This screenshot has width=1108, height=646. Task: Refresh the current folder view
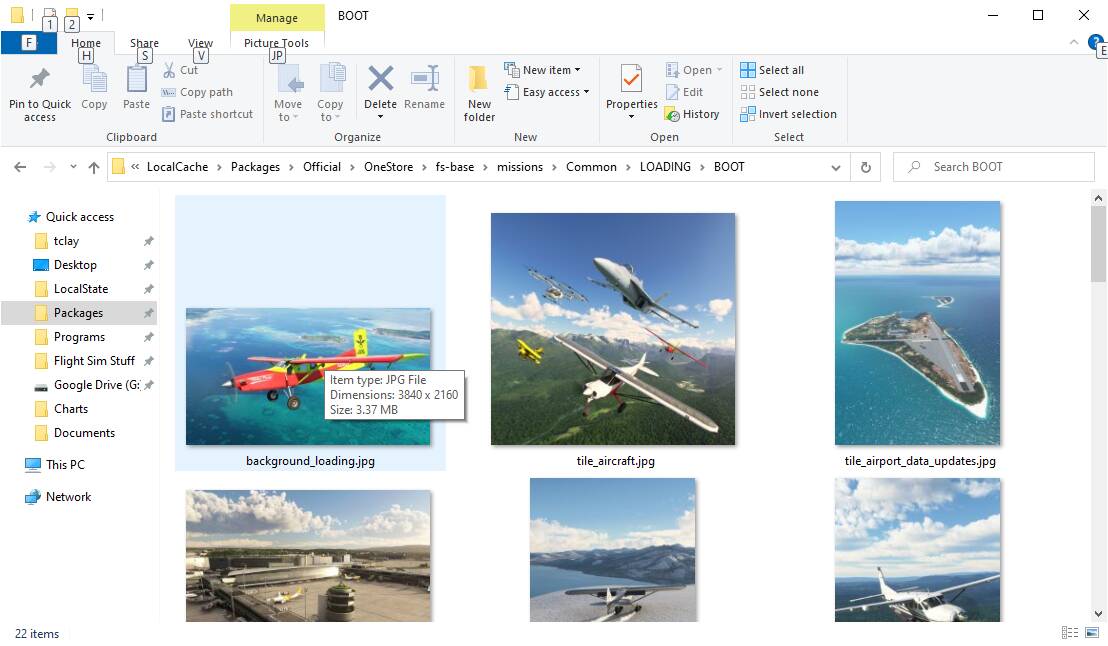[866, 167]
